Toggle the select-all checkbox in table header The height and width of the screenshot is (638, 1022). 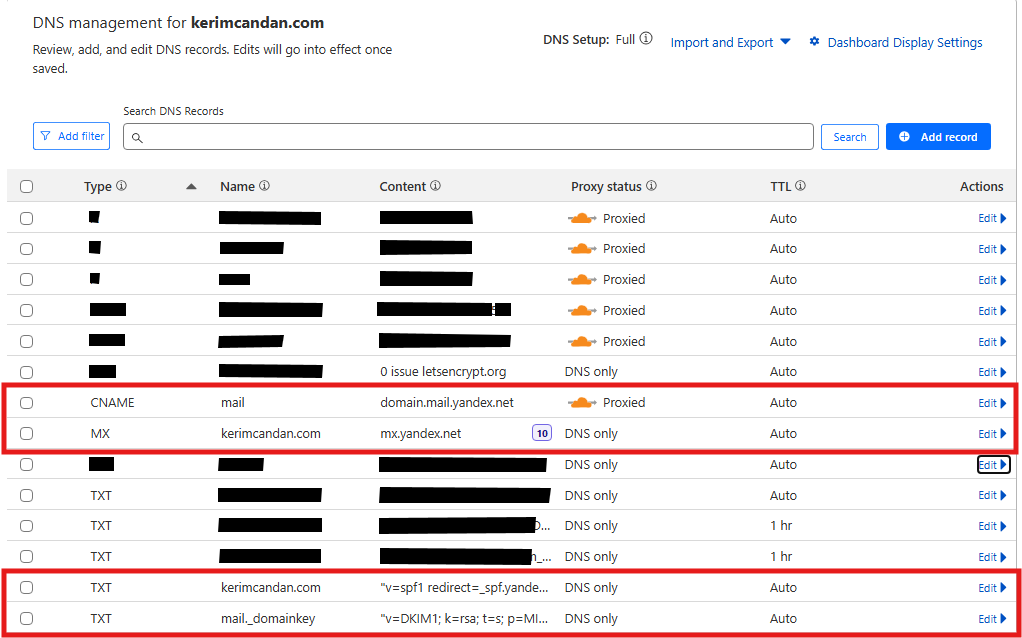coord(26,186)
